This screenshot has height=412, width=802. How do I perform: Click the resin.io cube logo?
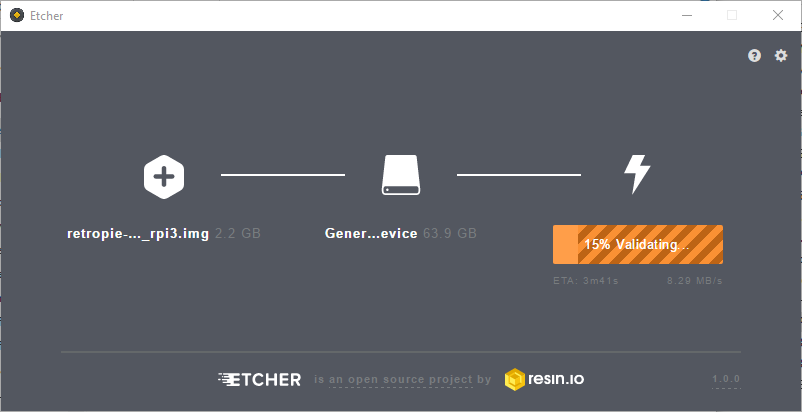pos(515,379)
